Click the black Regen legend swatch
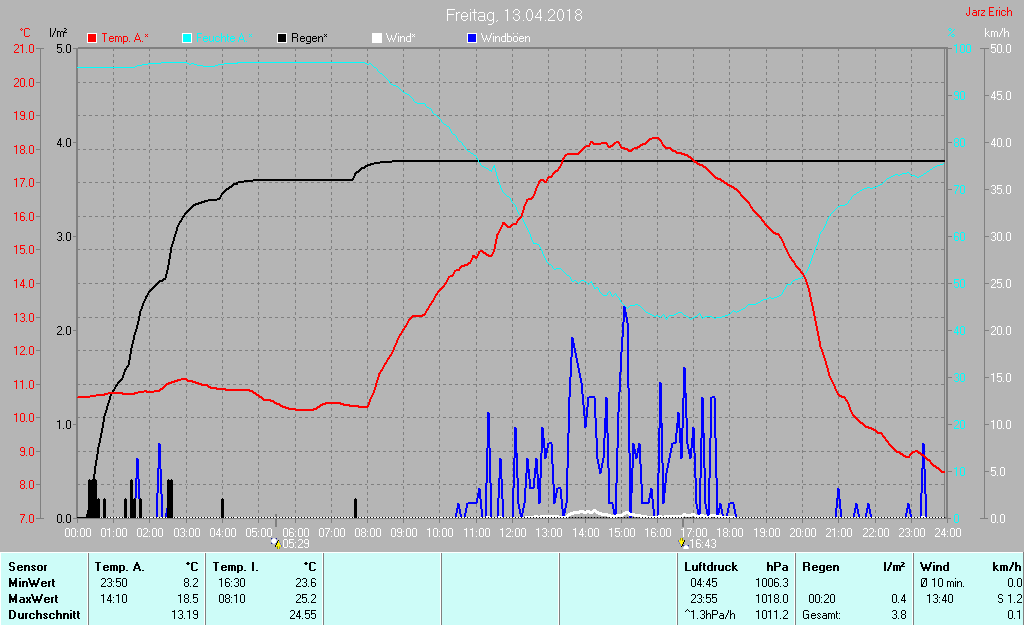This screenshot has height=625, width=1024. [283, 38]
